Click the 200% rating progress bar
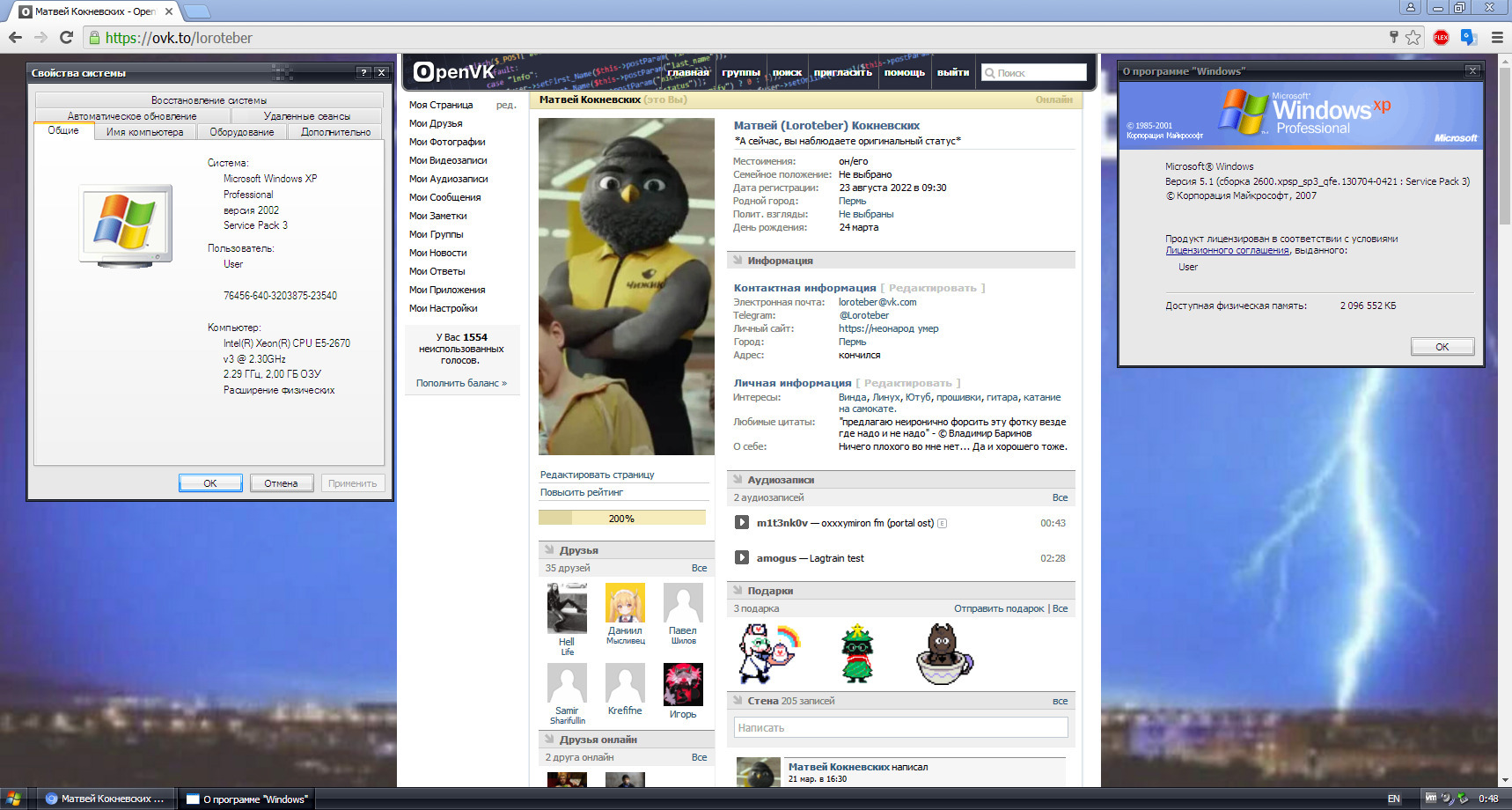1512x810 pixels. [x=621, y=519]
